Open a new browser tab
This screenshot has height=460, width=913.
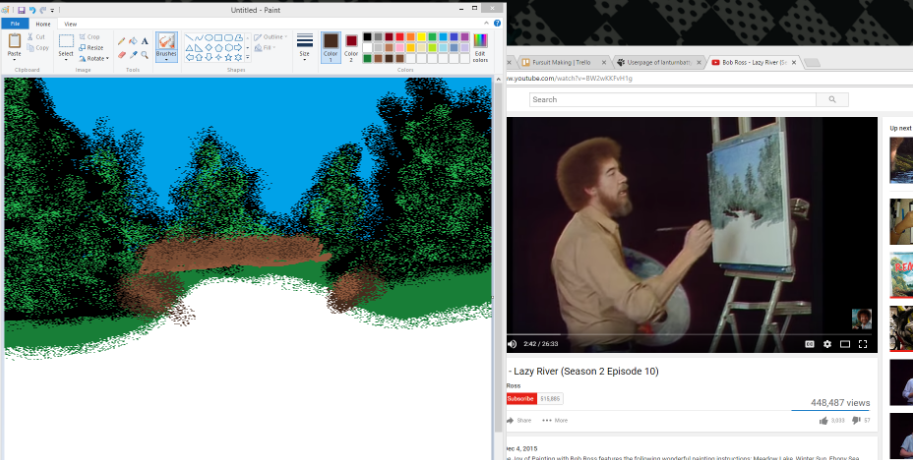pos(812,62)
